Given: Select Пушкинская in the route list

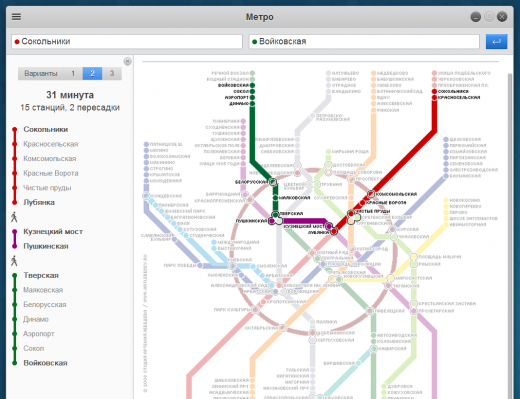Looking at the screenshot, I should pos(46,246).
